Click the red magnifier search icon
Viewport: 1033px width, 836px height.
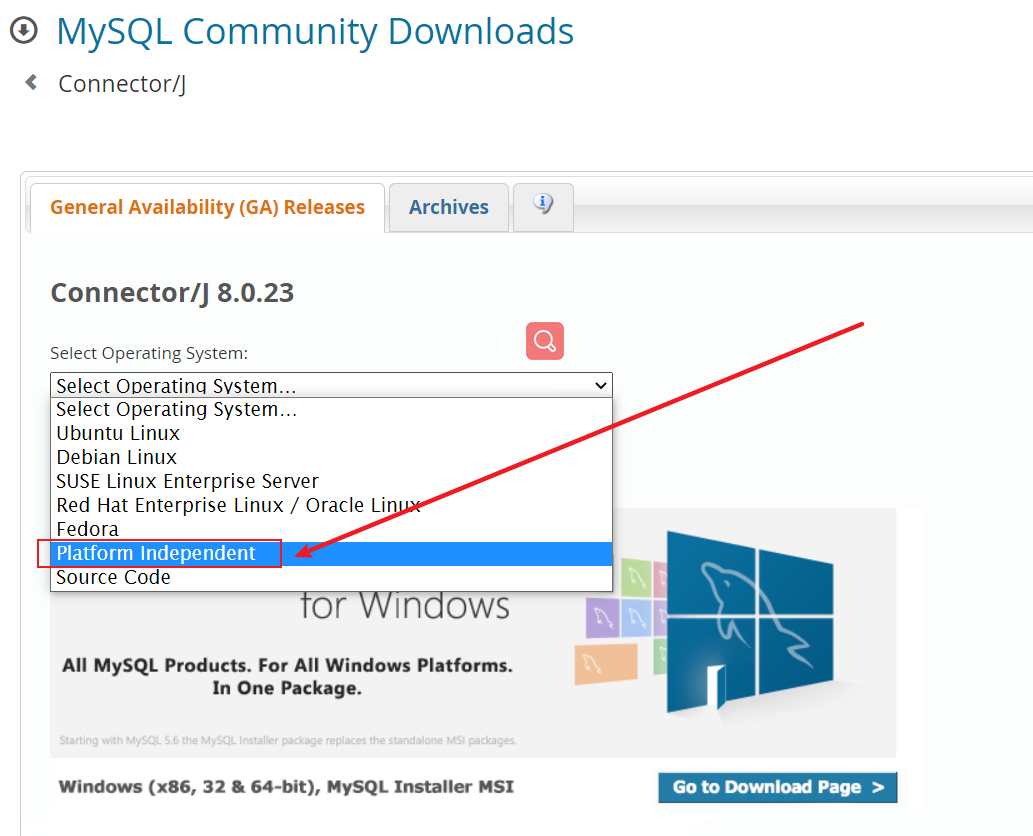(x=545, y=341)
